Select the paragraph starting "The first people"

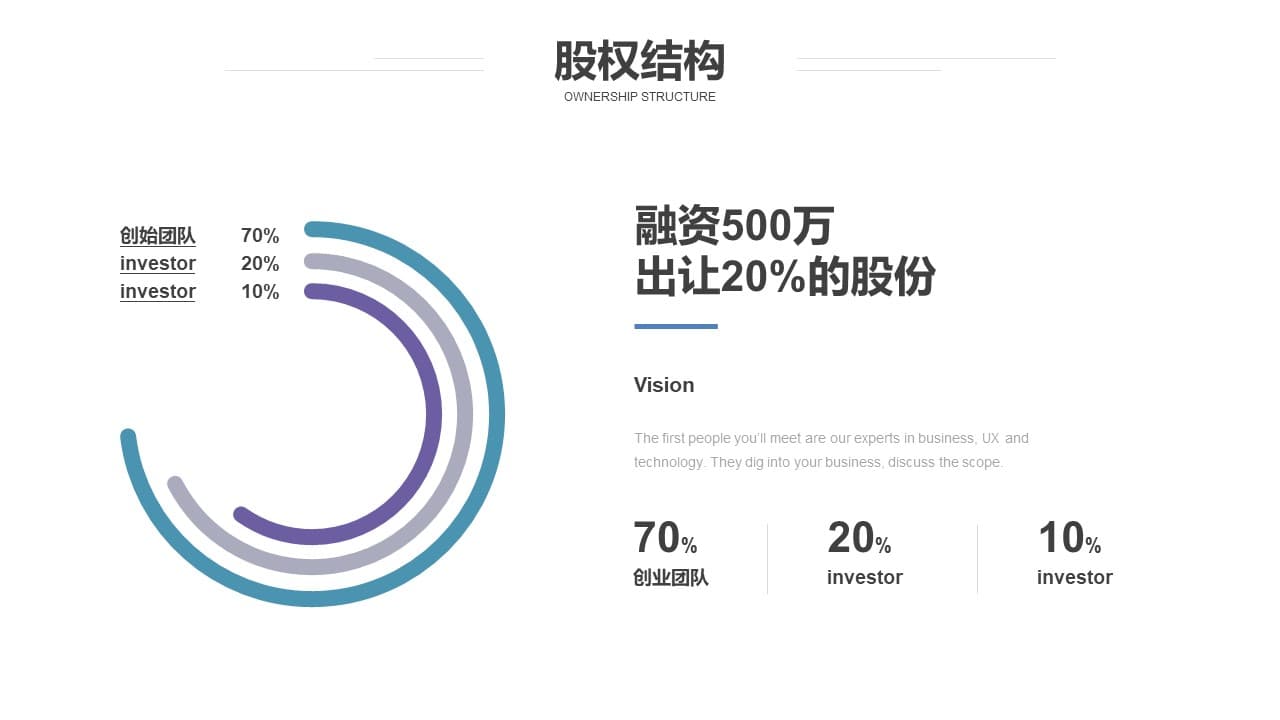[831, 450]
